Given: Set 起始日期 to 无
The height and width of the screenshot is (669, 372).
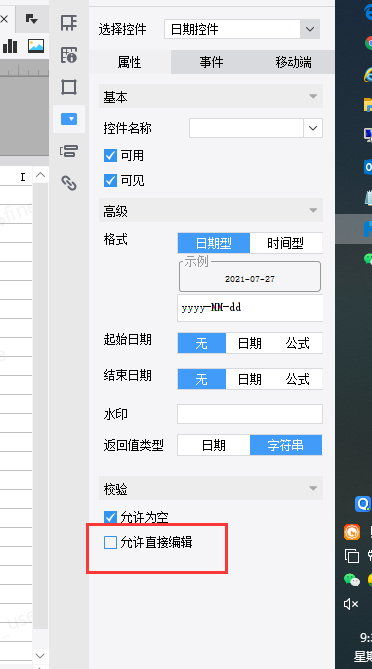Looking at the screenshot, I should pos(202,343).
